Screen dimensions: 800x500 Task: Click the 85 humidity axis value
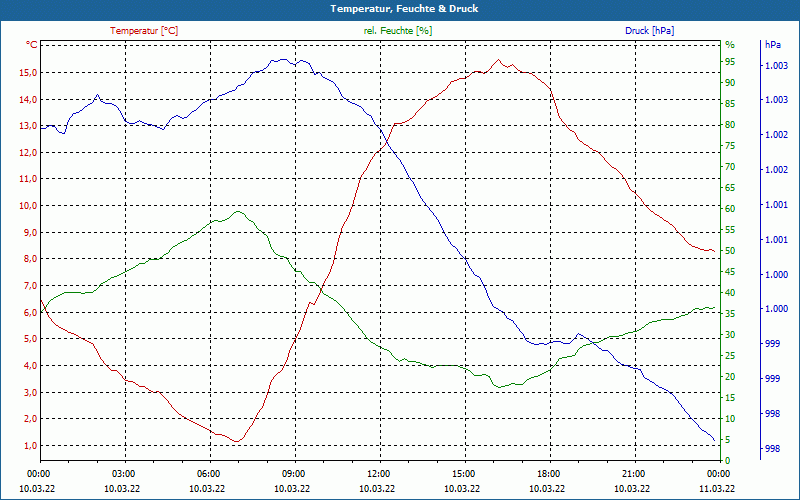(730, 104)
